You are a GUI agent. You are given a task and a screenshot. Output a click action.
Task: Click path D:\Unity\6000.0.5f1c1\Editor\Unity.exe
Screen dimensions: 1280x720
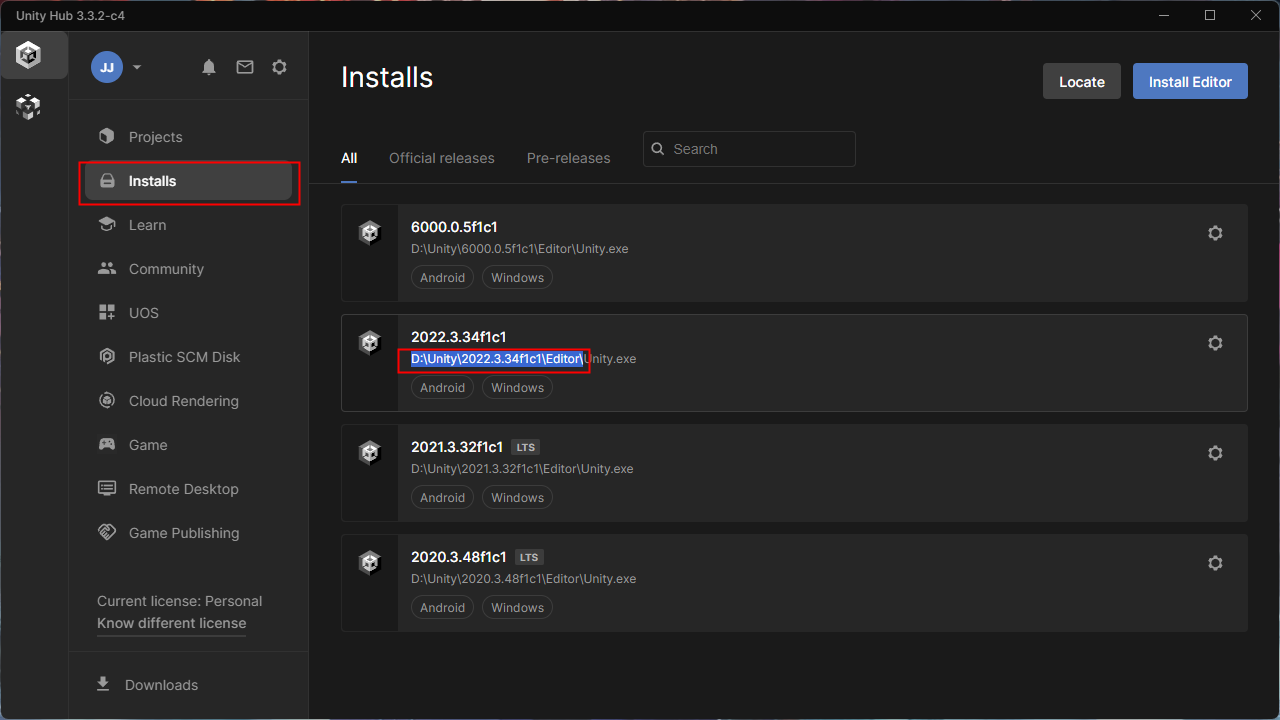click(x=520, y=249)
